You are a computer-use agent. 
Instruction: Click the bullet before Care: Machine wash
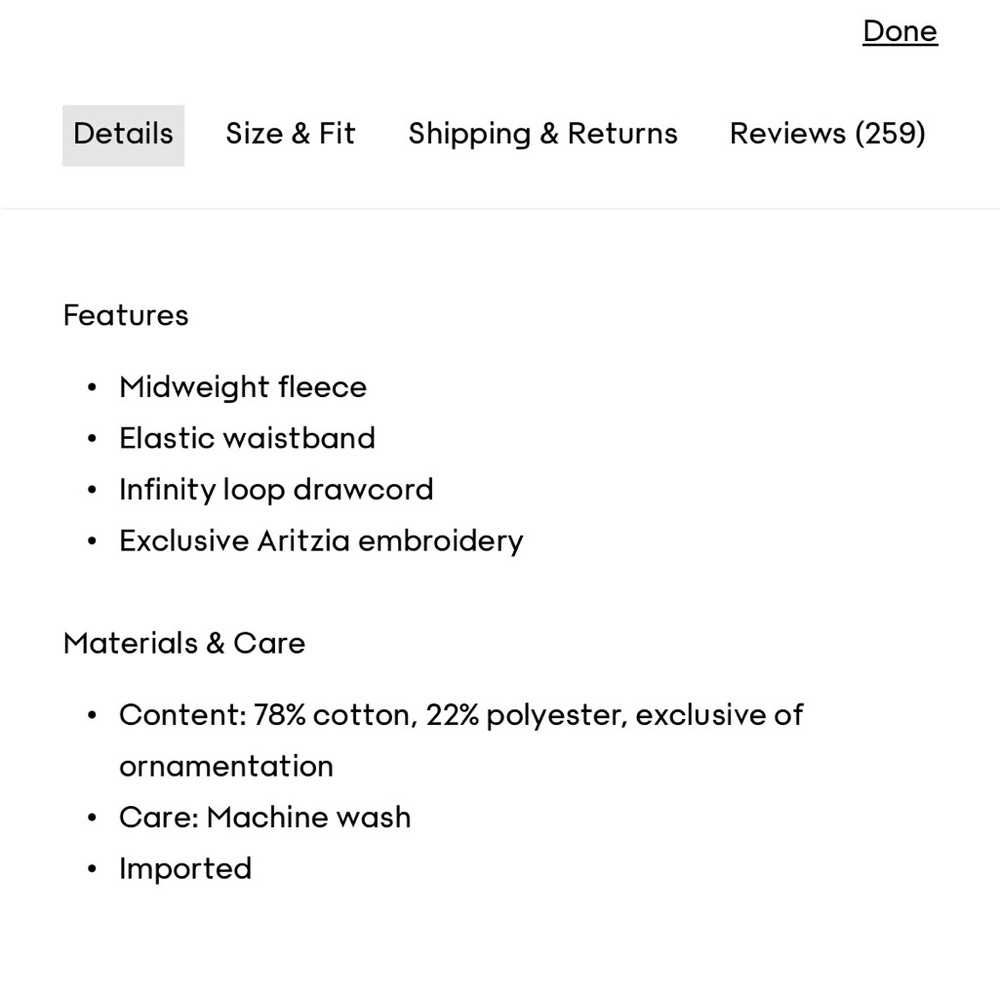[92, 818]
